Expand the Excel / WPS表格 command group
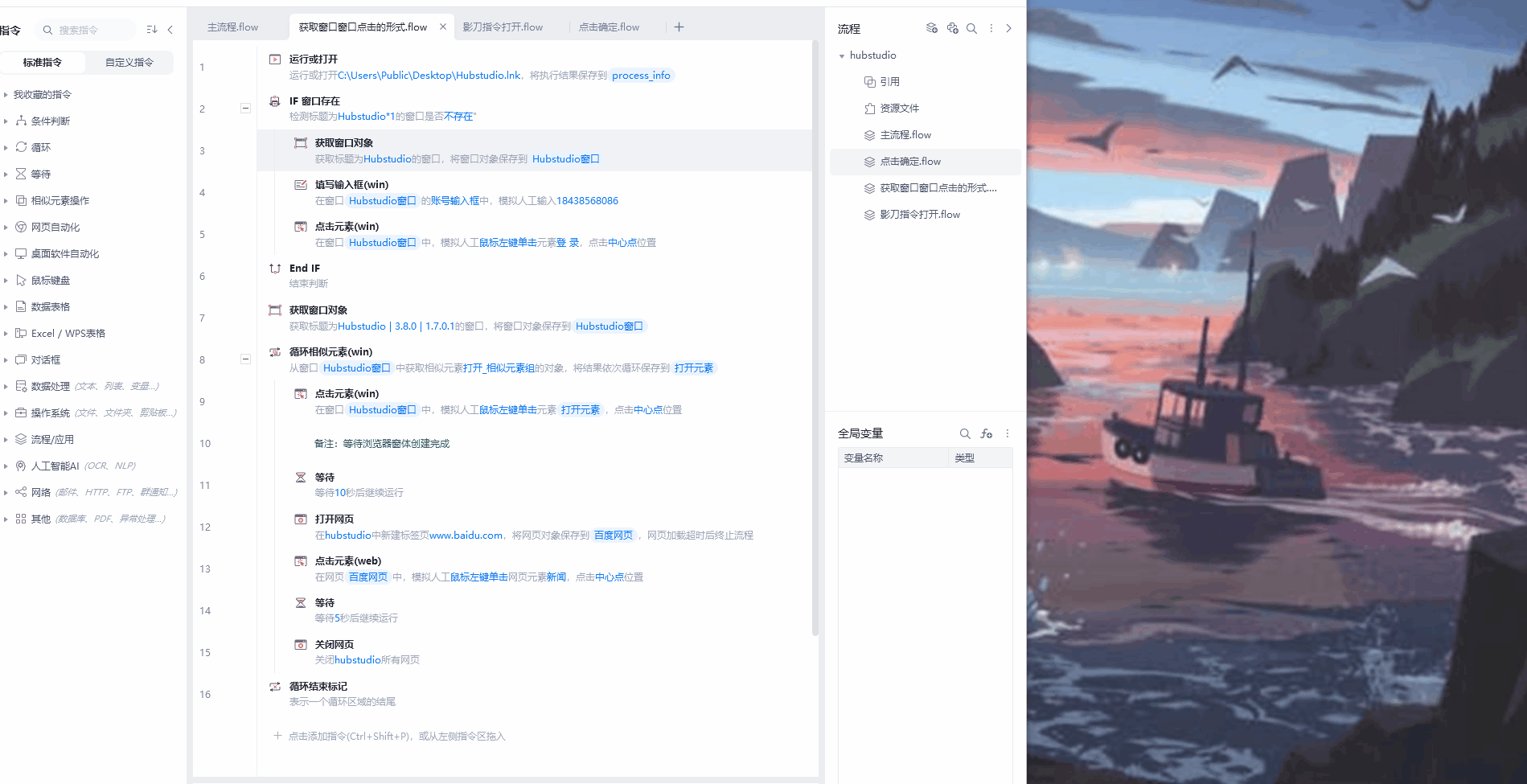The image size is (1527, 784). [x=6, y=333]
